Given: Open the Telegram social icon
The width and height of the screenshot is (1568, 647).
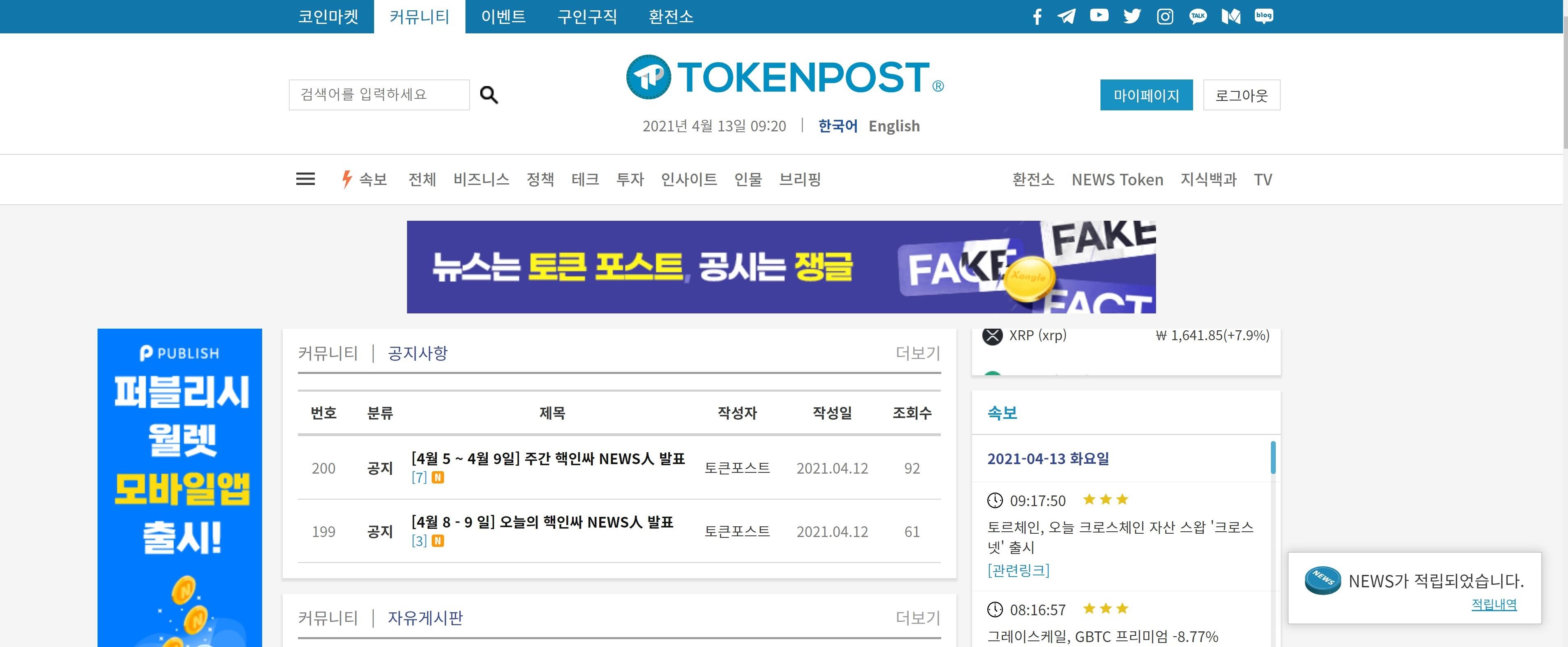Looking at the screenshot, I should (1066, 16).
